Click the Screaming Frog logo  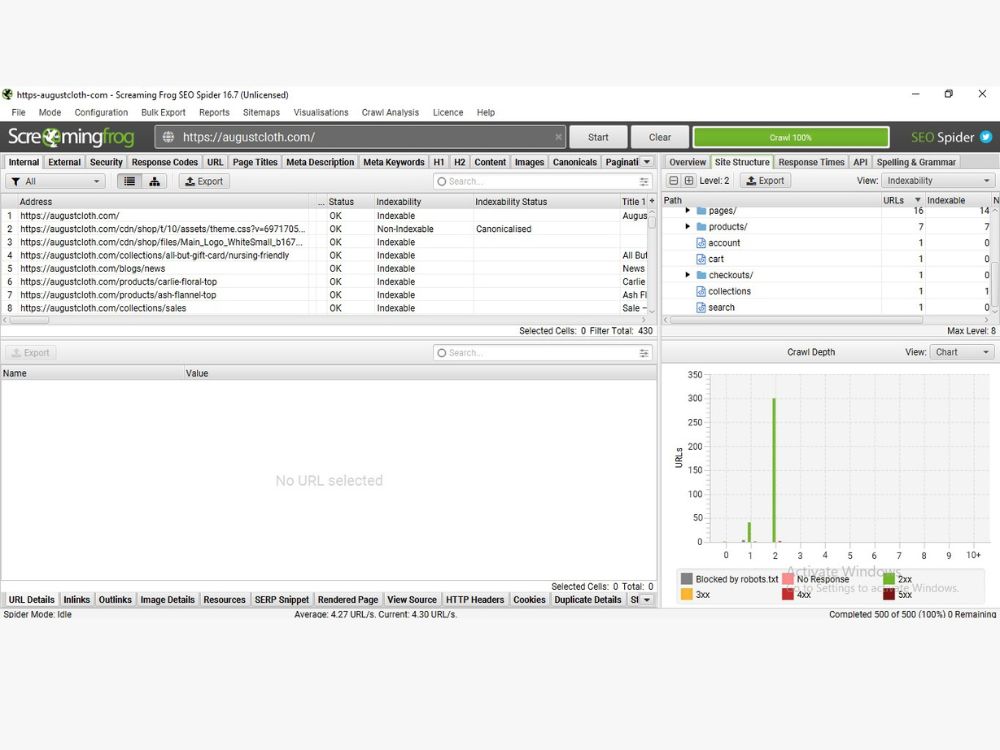tap(71, 137)
